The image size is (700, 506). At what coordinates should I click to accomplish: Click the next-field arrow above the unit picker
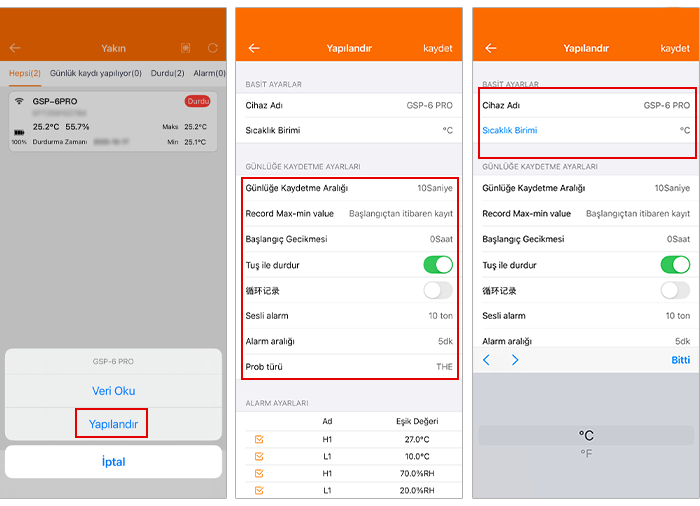pyautogui.click(x=515, y=360)
